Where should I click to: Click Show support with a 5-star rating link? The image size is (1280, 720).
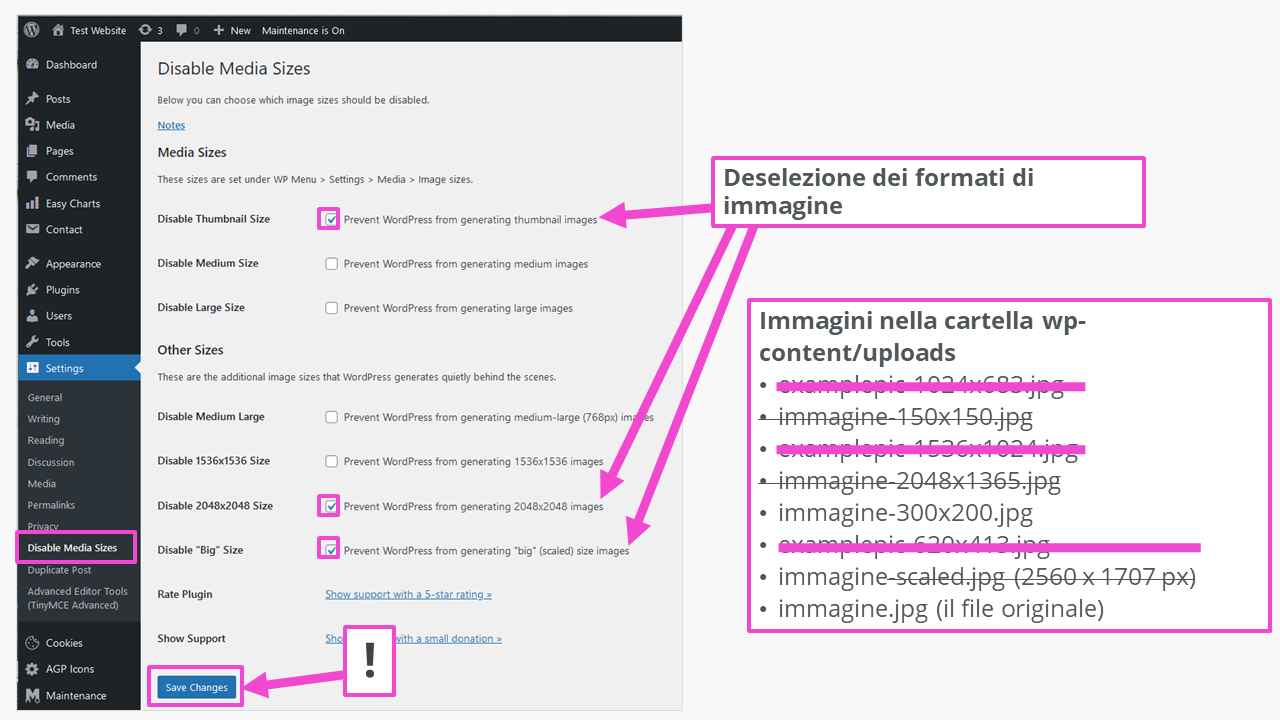coord(408,594)
